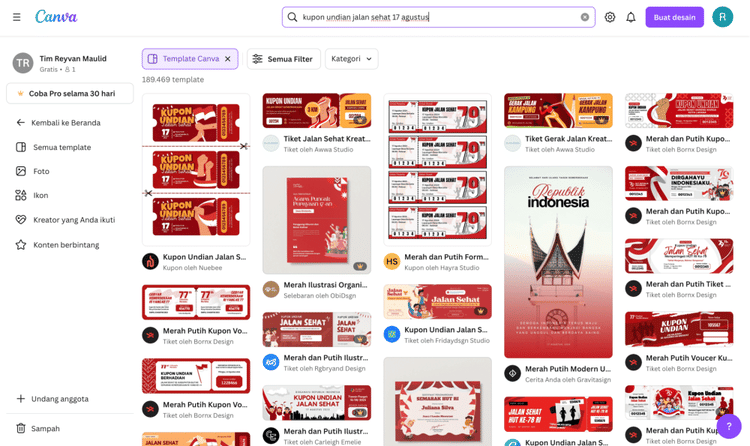
Task: Expand the Kategori dropdown
Action: coord(352,59)
